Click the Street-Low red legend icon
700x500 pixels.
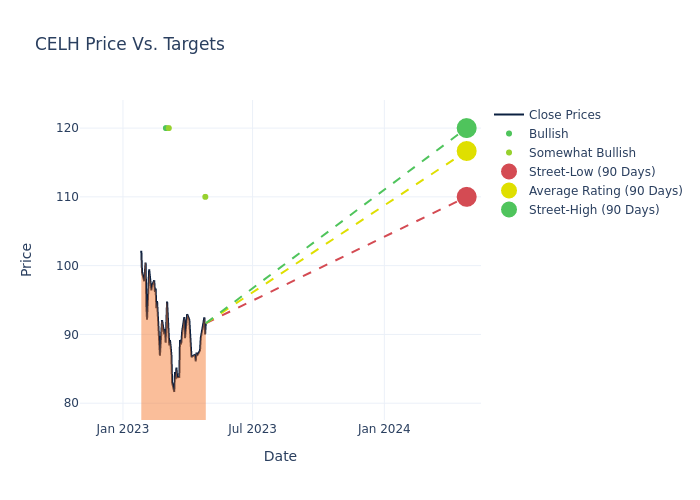(509, 172)
